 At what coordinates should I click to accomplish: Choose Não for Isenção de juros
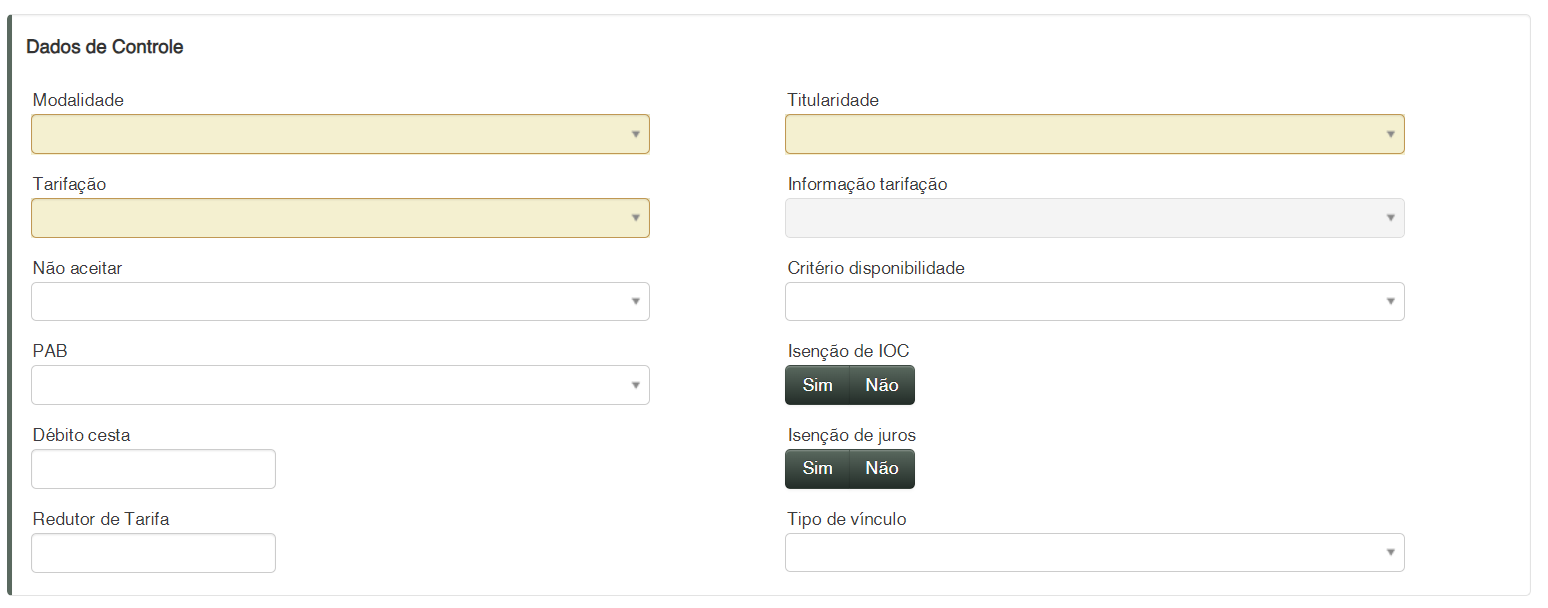click(x=882, y=469)
